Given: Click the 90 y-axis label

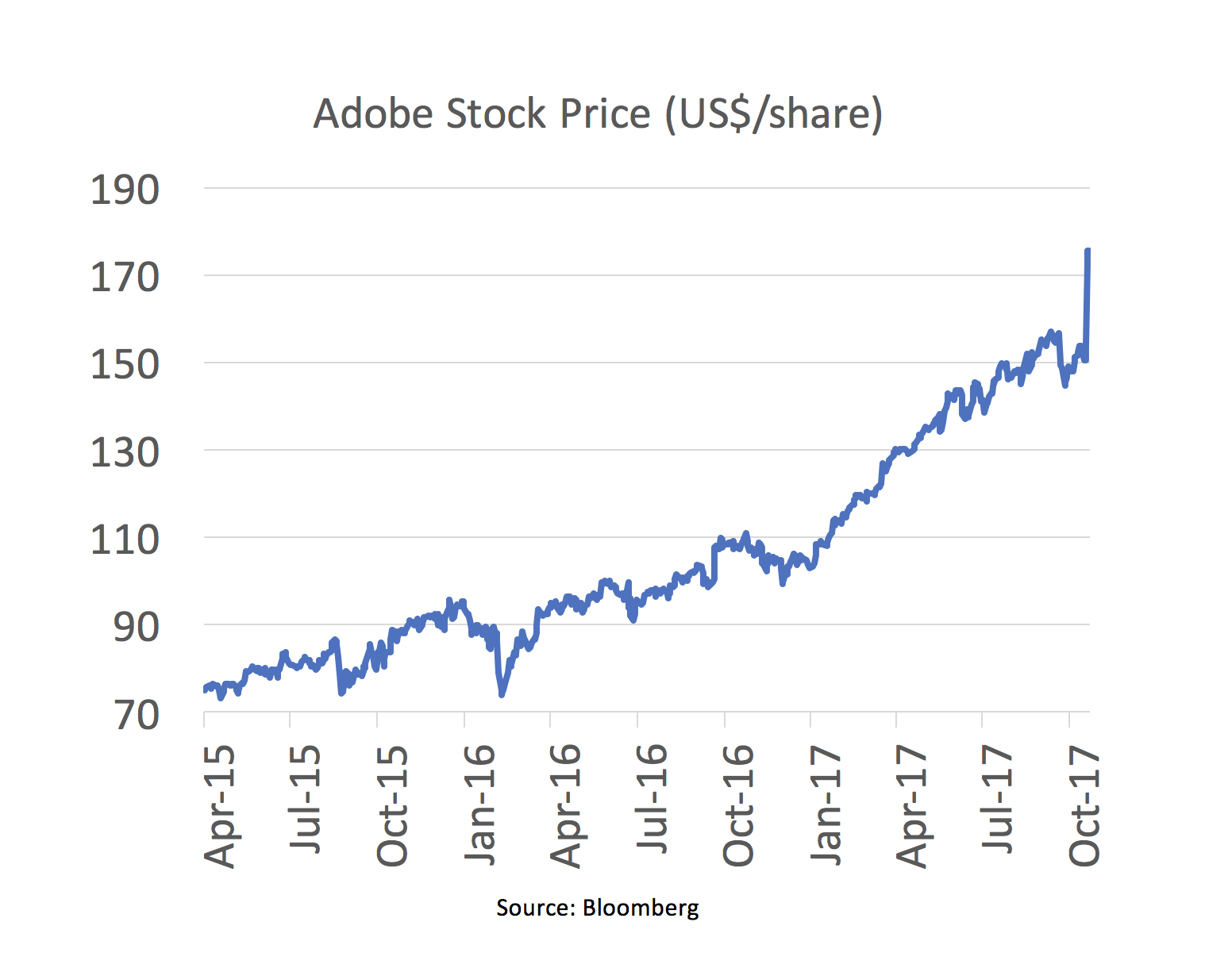Looking at the screenshot, I should click(136, 627).
